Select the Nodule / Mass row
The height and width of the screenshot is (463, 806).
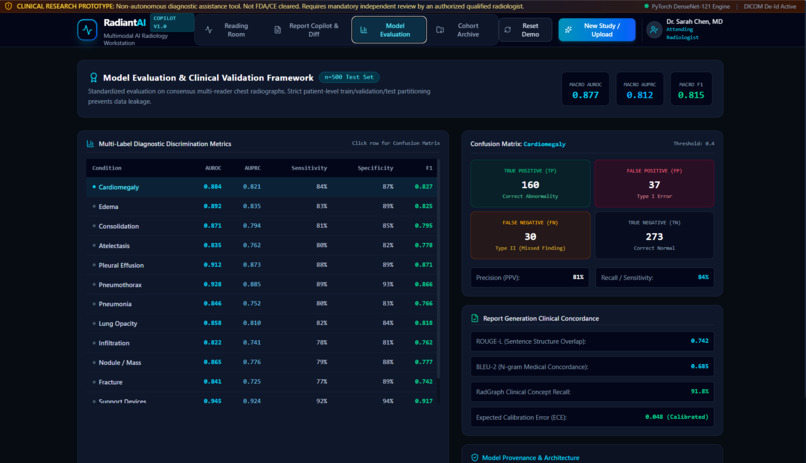[261, 362]
